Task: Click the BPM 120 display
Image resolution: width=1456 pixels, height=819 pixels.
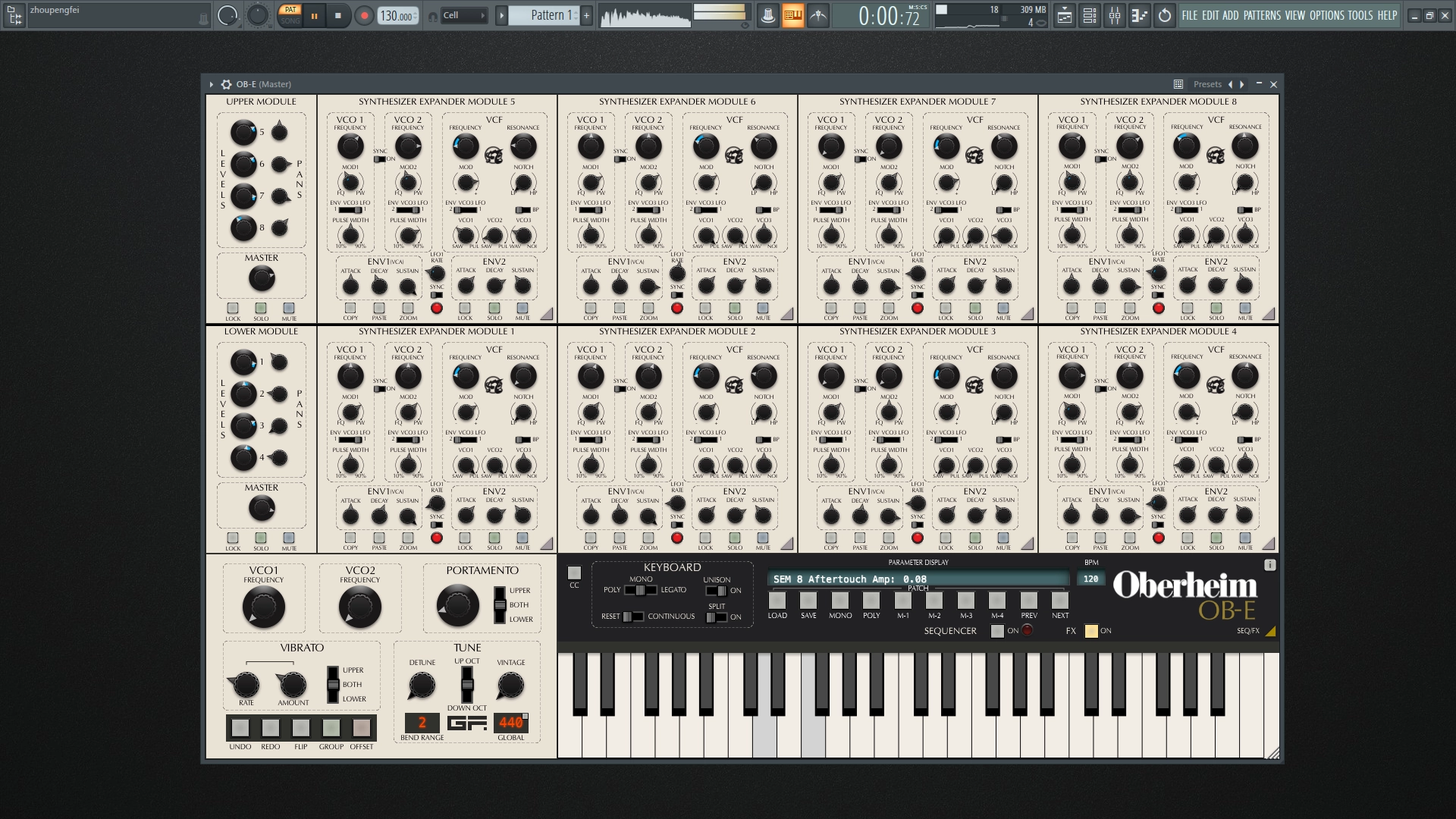Action: pos(1090,579)
